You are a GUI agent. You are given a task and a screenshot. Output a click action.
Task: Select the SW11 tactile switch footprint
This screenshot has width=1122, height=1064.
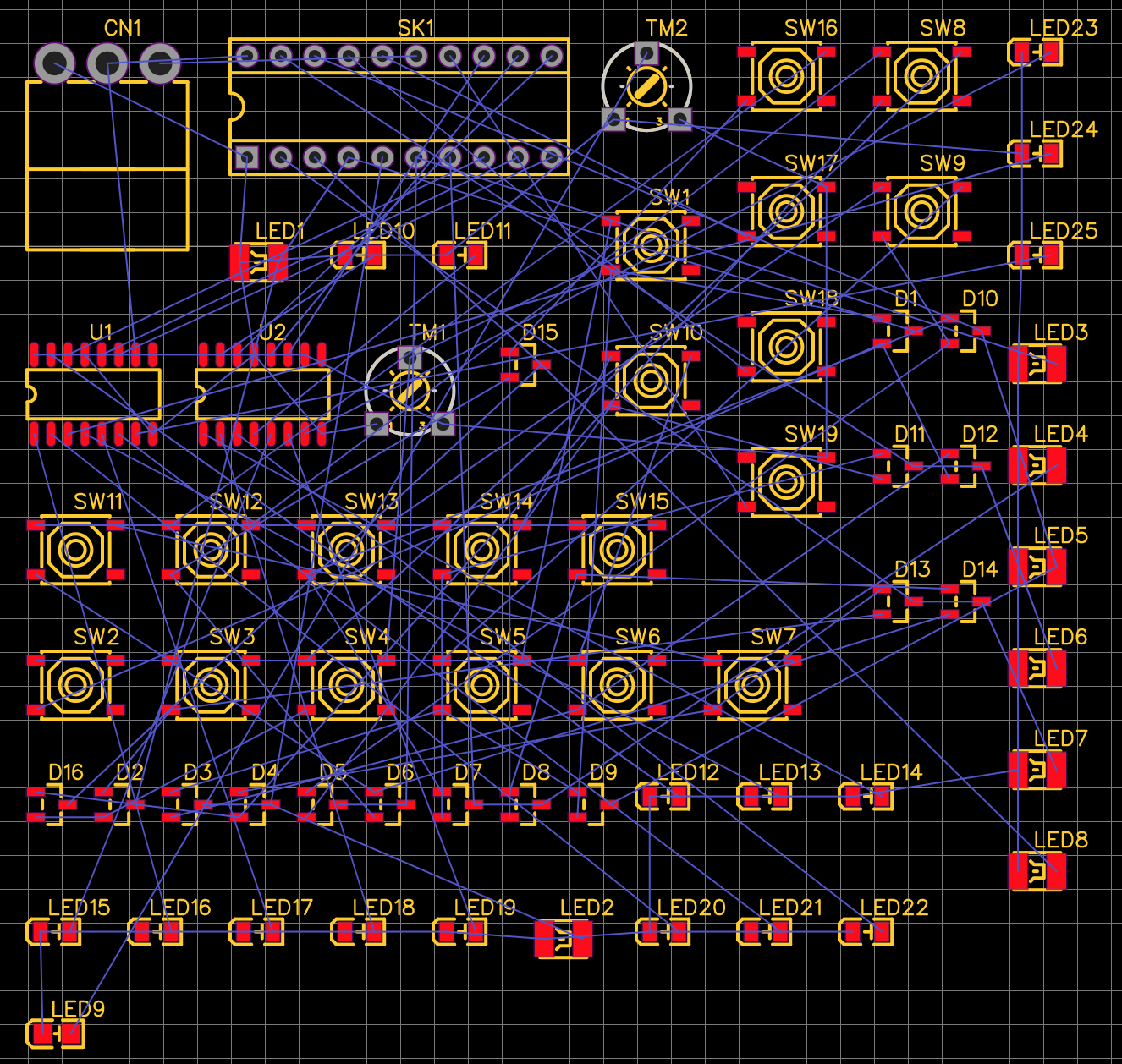(x=75, y=550)
